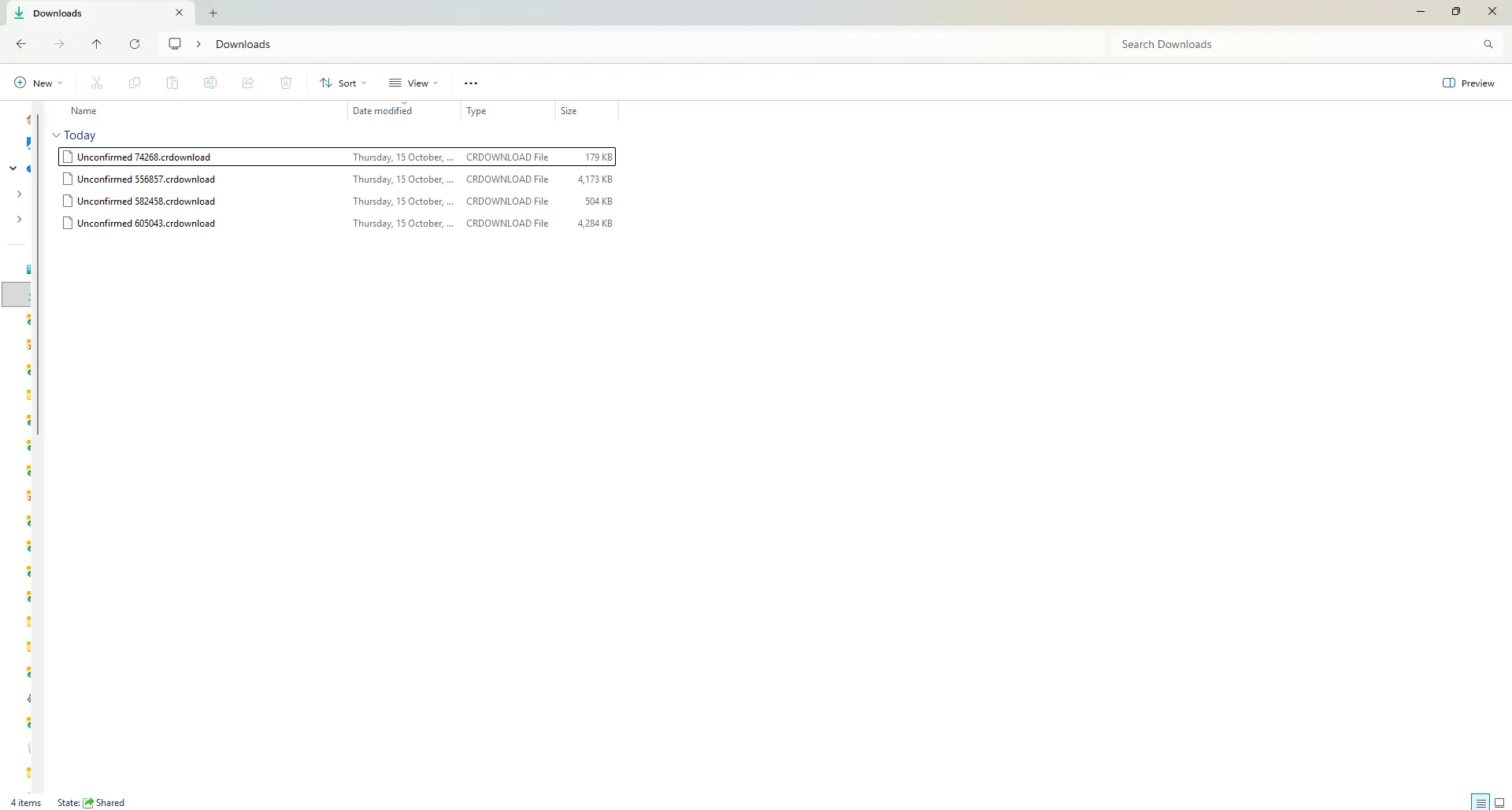
Task: Click the Up directory arrow
Action: 97,44
